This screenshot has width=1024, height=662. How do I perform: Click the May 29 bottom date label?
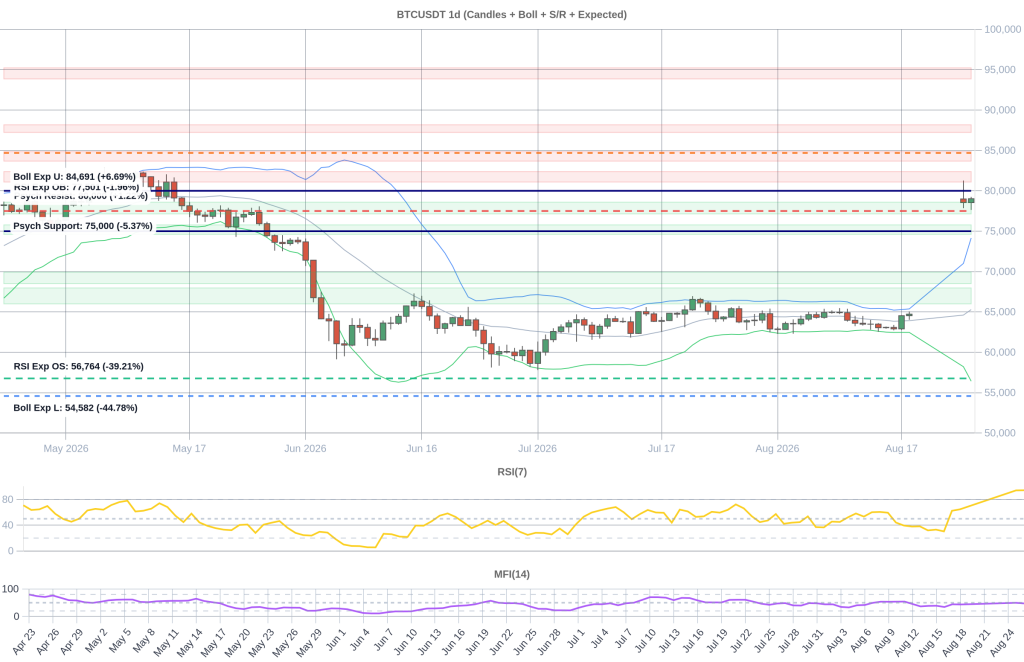click(x=310, y=642)
